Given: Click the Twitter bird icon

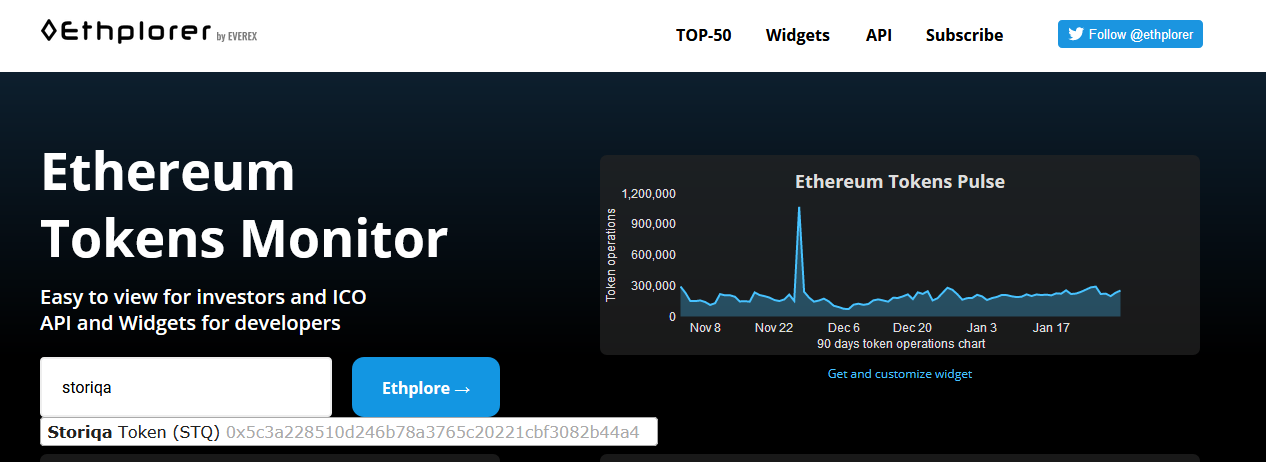Looking at the screenshot, I should pos(1076,34).
